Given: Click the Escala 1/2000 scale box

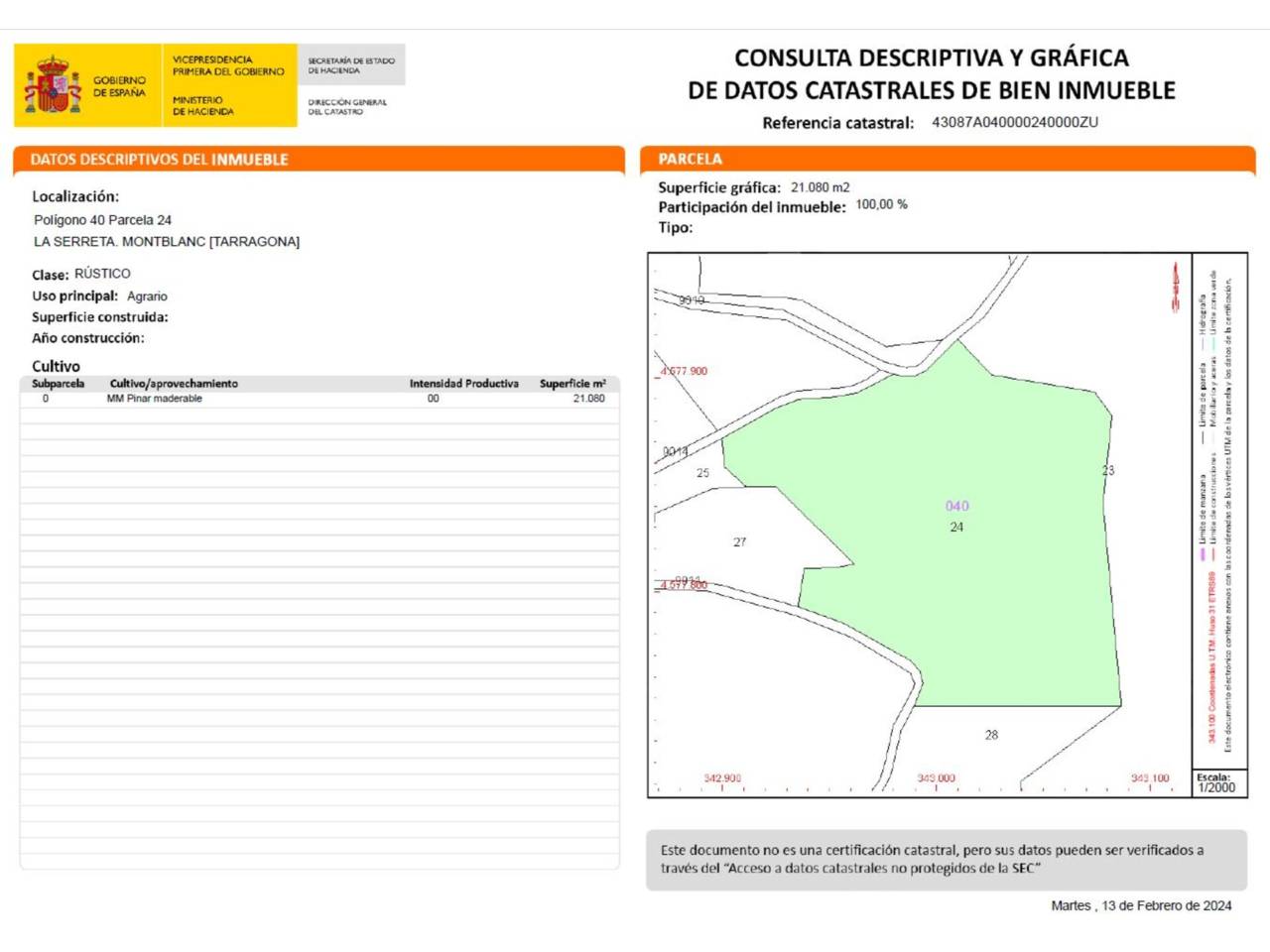Looking at the screenshot, I should tap(1216, 782).
